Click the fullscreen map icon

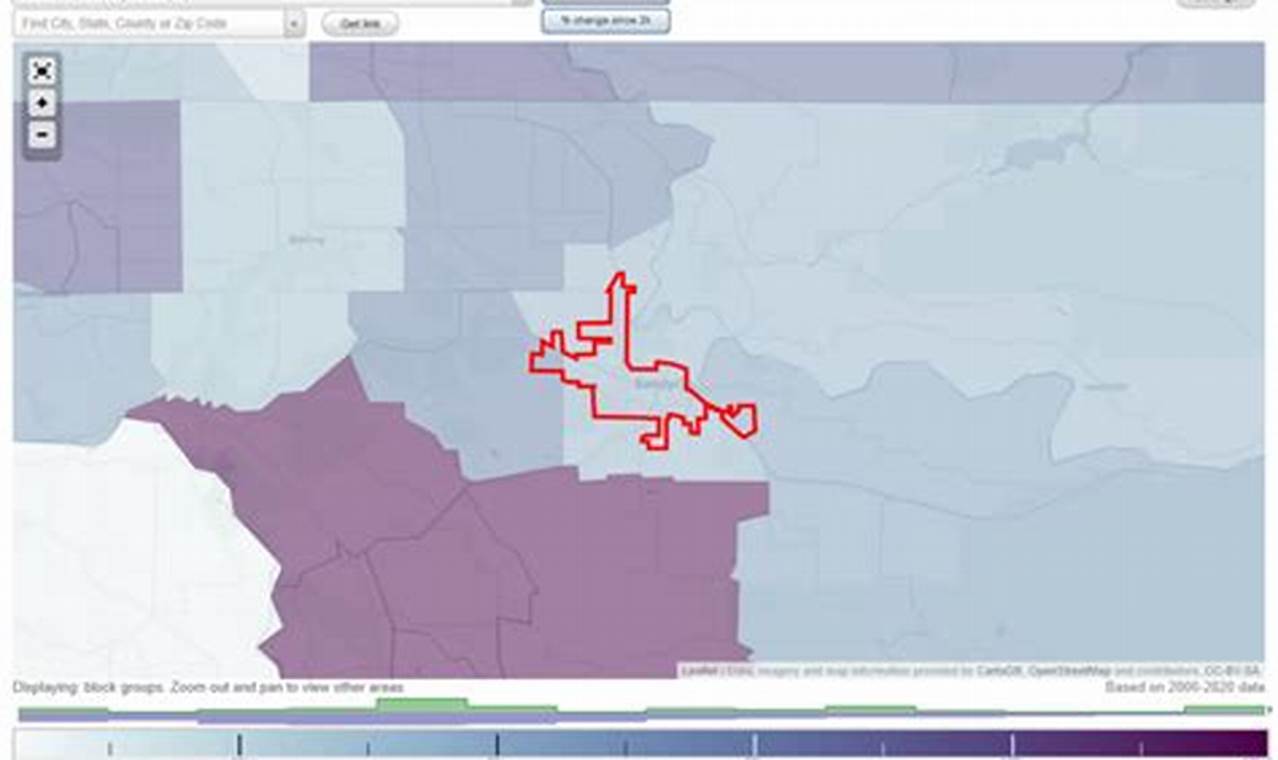tap(42, 71)
